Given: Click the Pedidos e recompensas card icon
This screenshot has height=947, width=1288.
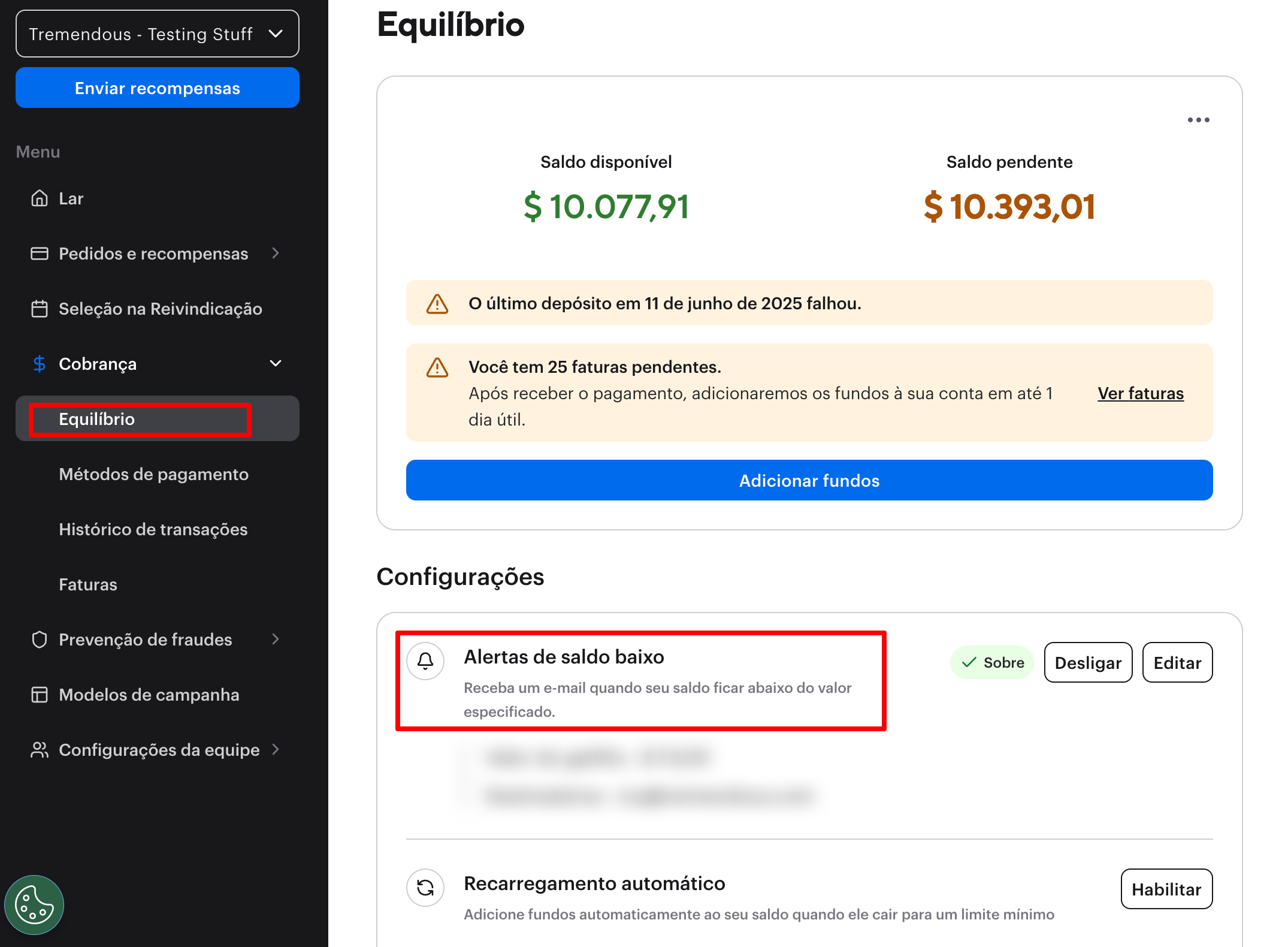Looking at the screenshot, I should [40, 254].
